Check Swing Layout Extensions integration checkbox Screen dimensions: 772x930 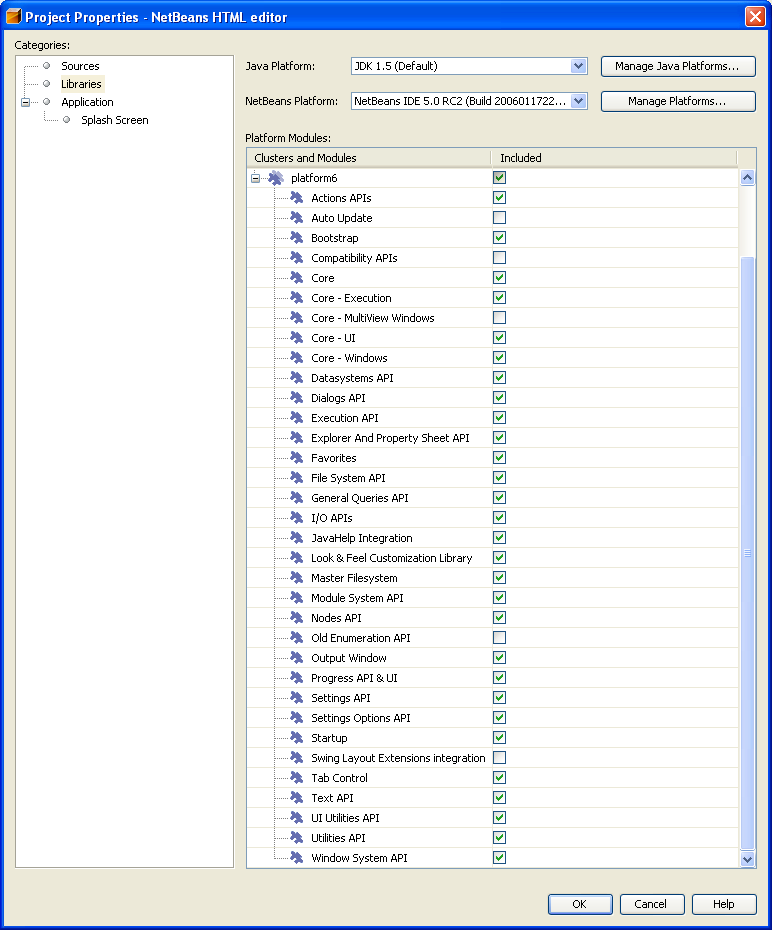pos(499,758)
